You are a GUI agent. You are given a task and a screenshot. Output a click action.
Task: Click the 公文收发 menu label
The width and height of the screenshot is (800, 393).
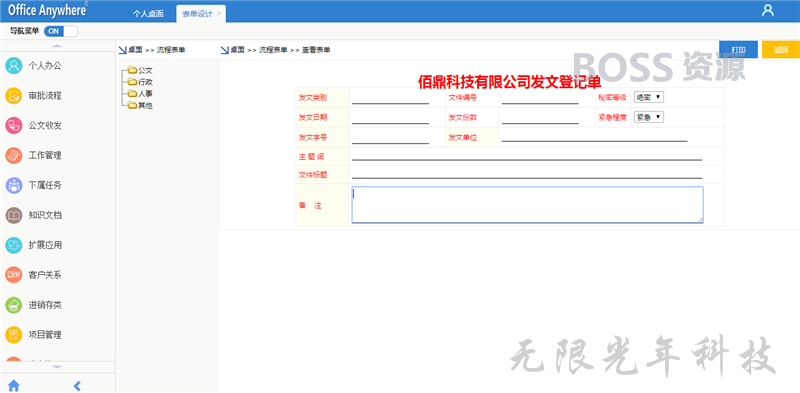(45, 126)
